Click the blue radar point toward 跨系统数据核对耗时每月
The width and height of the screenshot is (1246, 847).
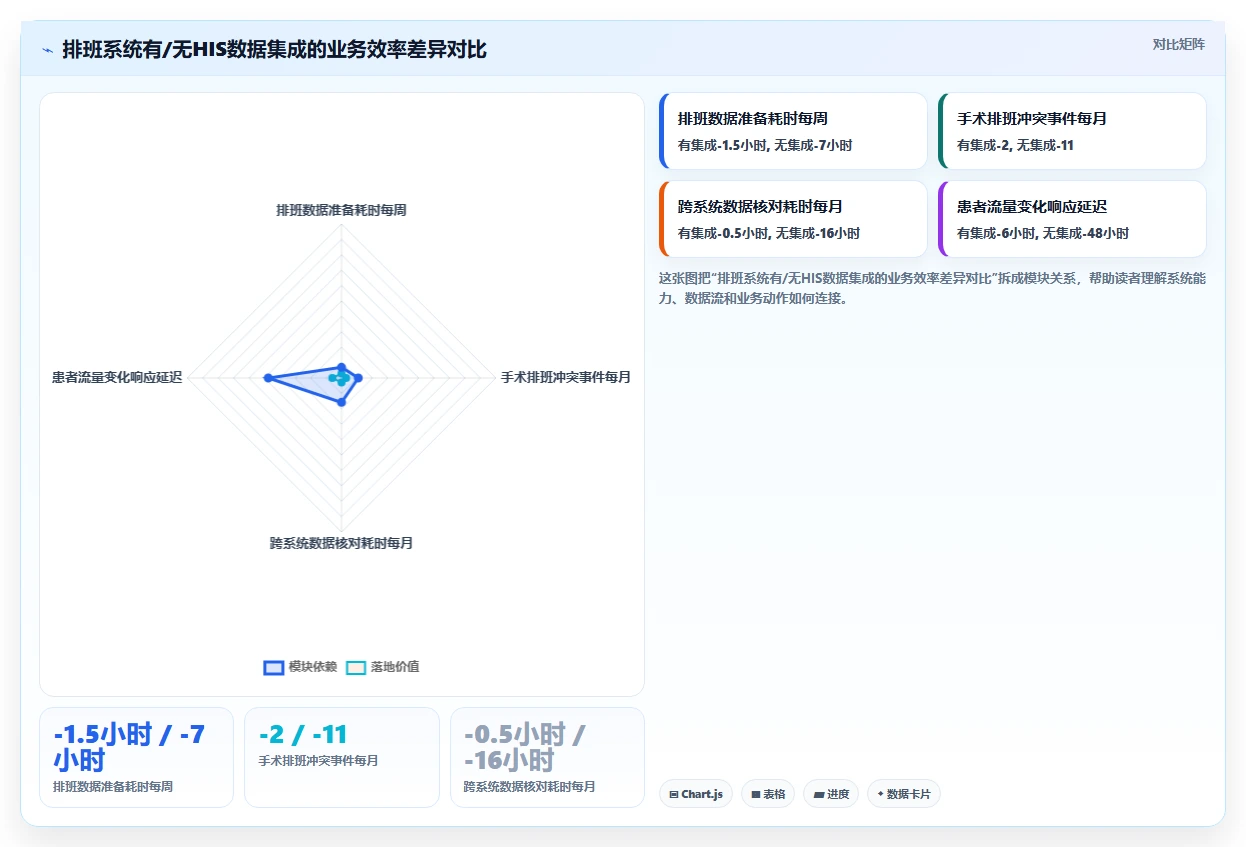pos(342,402)
